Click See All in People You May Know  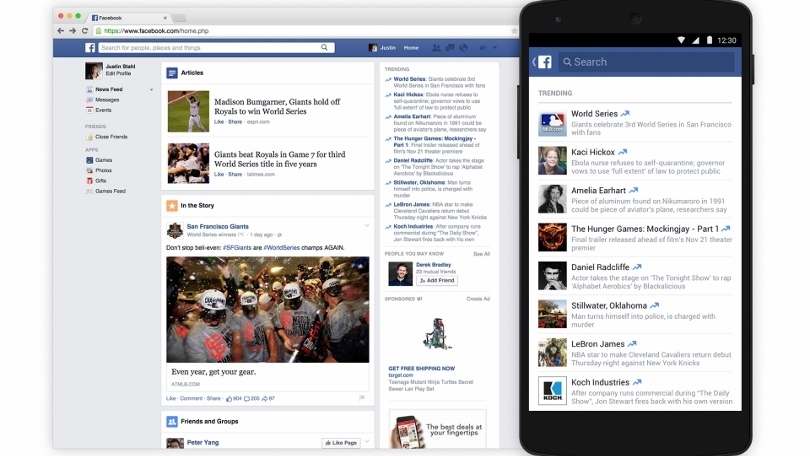point(481,254)
